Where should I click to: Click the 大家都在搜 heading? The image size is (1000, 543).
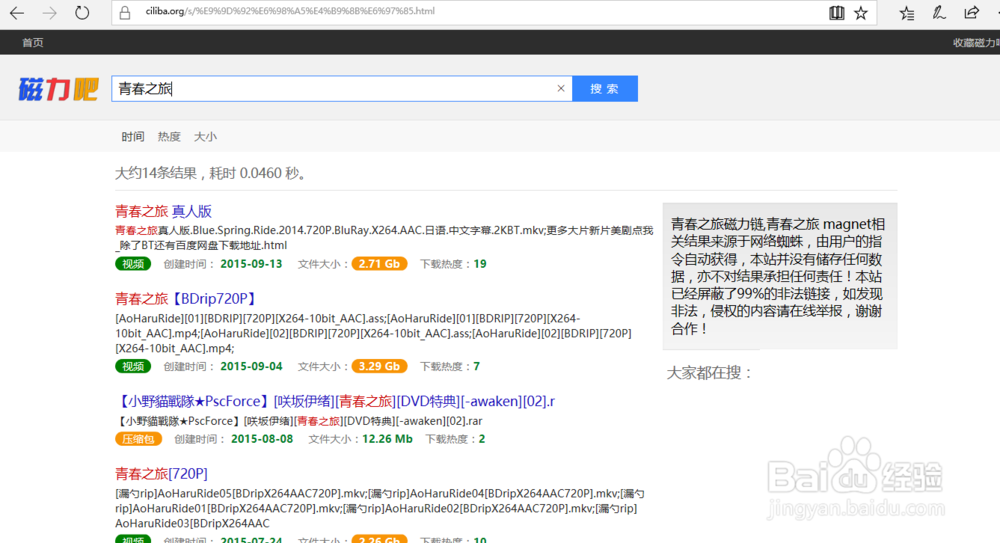click(709, 373)
